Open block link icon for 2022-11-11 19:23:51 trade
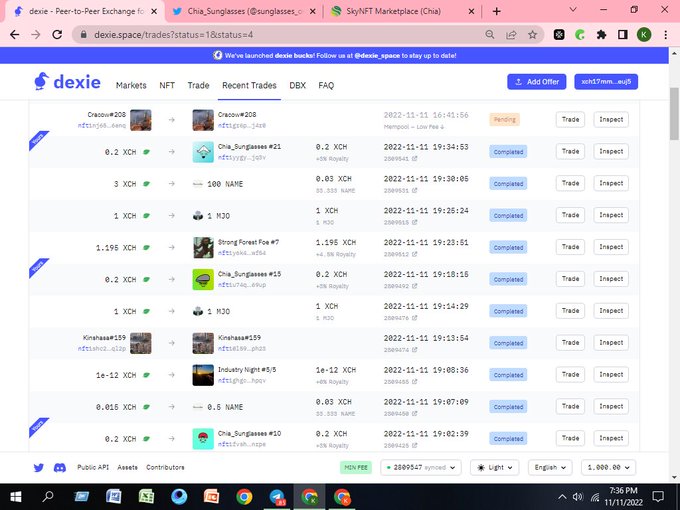The height and width of the screenshot is (510, 680). [415, 254]
